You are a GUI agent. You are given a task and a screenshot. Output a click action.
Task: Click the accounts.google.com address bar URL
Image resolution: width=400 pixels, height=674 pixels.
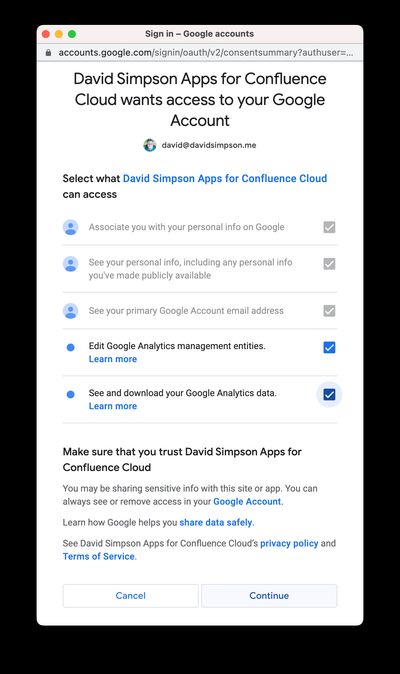click(x=206, y=52)
